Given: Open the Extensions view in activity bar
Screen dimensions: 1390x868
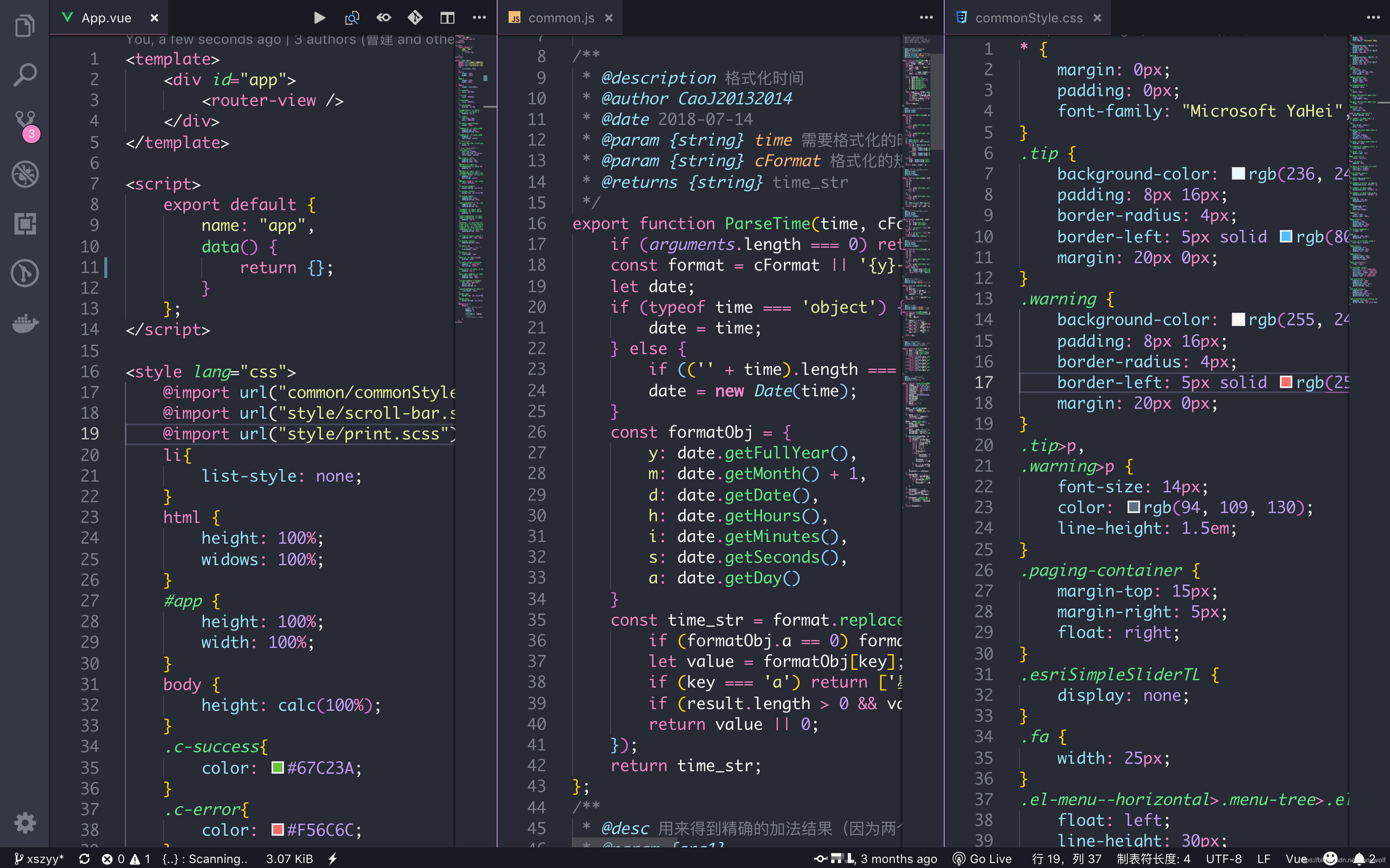Looking at the screenshot, I should (x=25, y=224).
